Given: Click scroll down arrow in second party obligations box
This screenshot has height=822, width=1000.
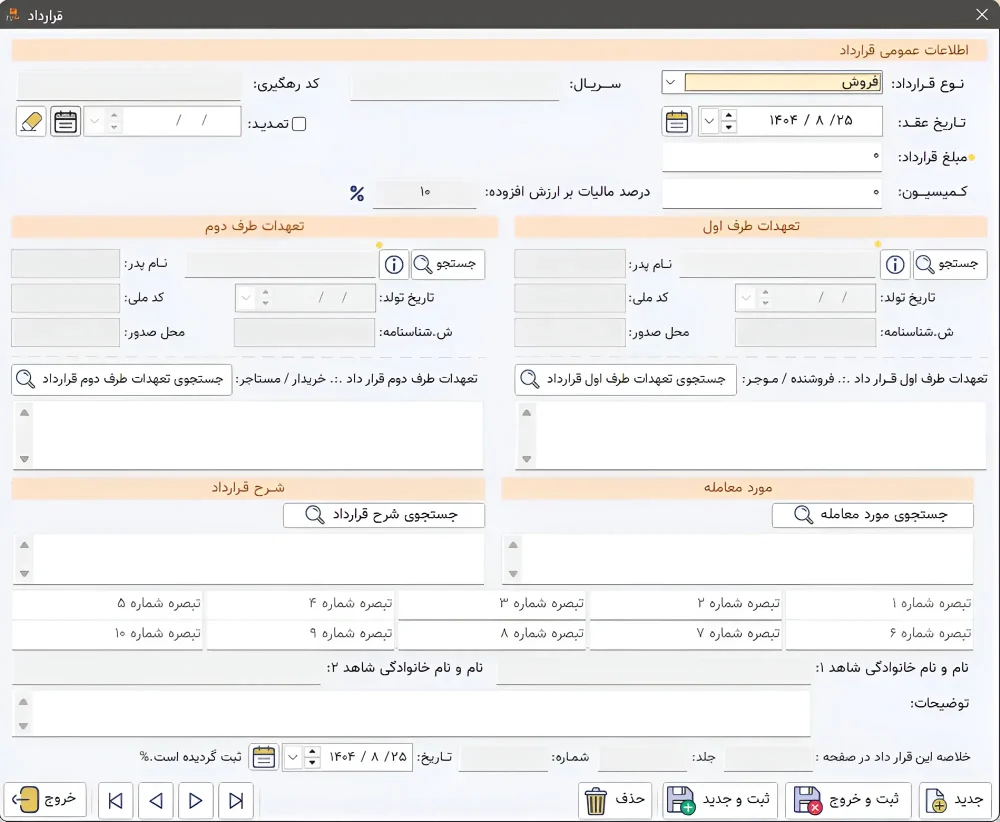Looking at the screenshot, I should click(x=24, y=459).
